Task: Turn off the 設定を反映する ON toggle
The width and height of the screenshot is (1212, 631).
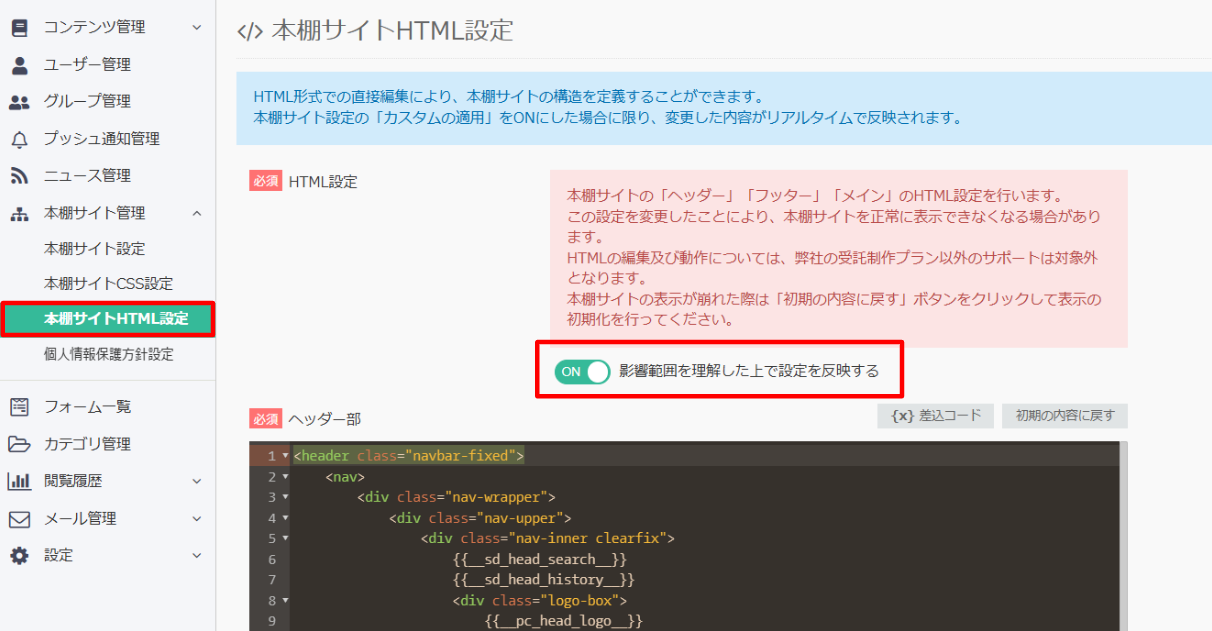Action: click(582, 370)
